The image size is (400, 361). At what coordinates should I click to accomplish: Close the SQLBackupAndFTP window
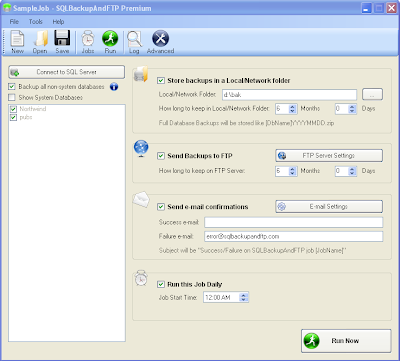tap(391, 8)
